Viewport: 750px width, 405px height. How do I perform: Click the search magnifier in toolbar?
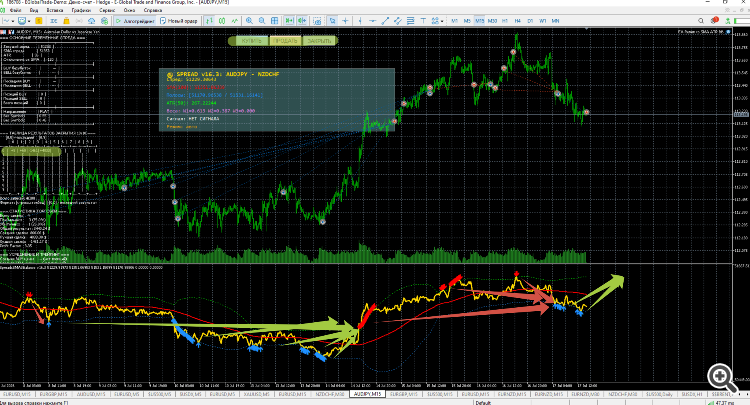point(701,21)
